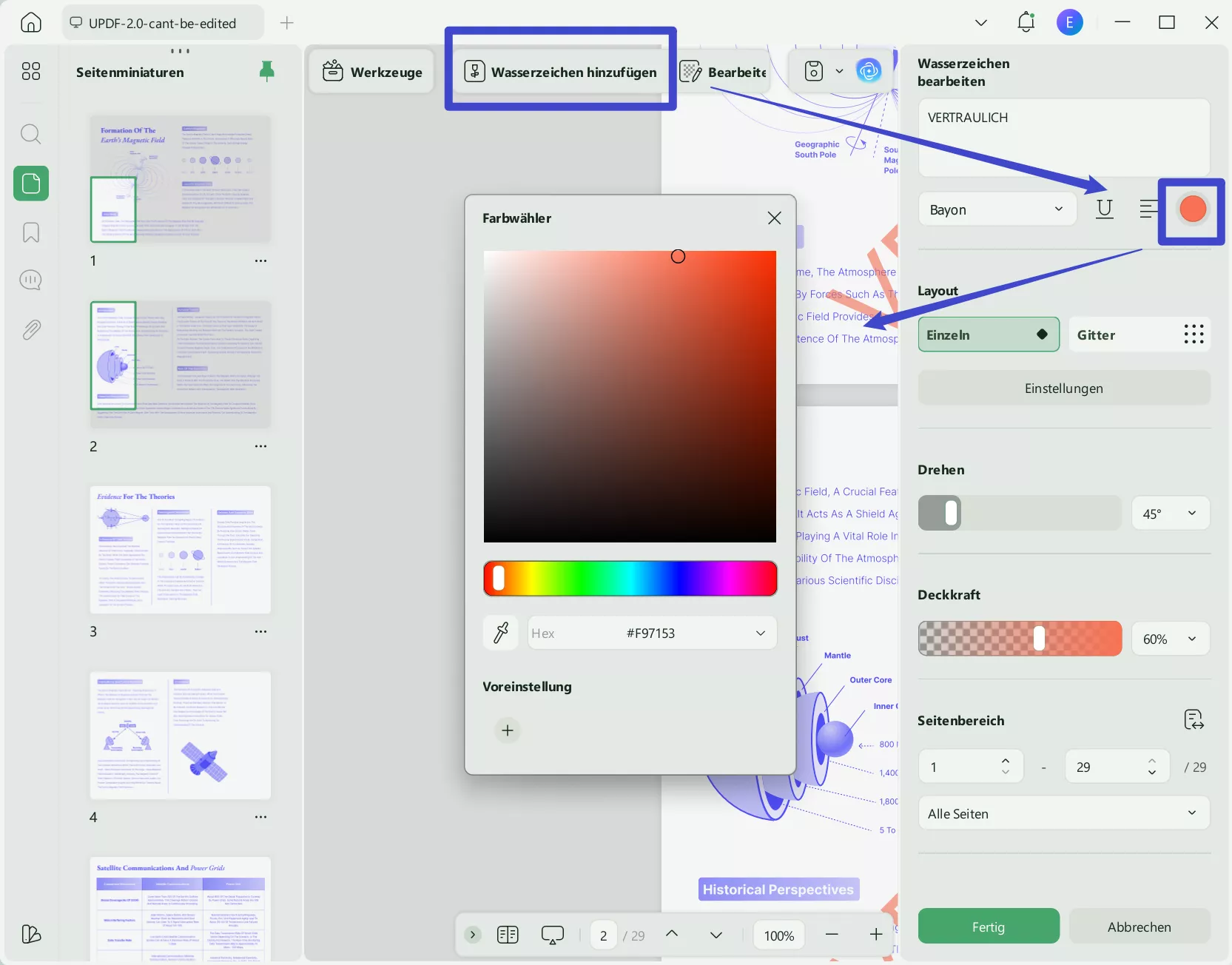Click the color saturation picker area
The width and height of the screenshot is (1232, 965).
[630, 397]
